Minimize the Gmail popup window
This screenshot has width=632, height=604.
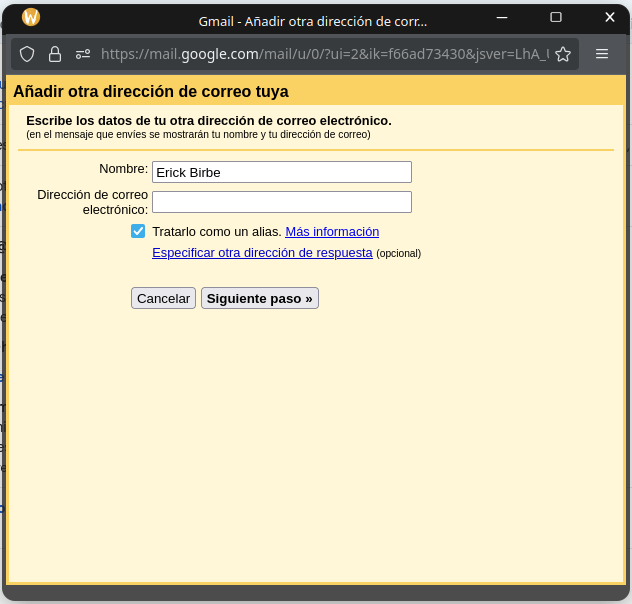(x=503, y=17)
